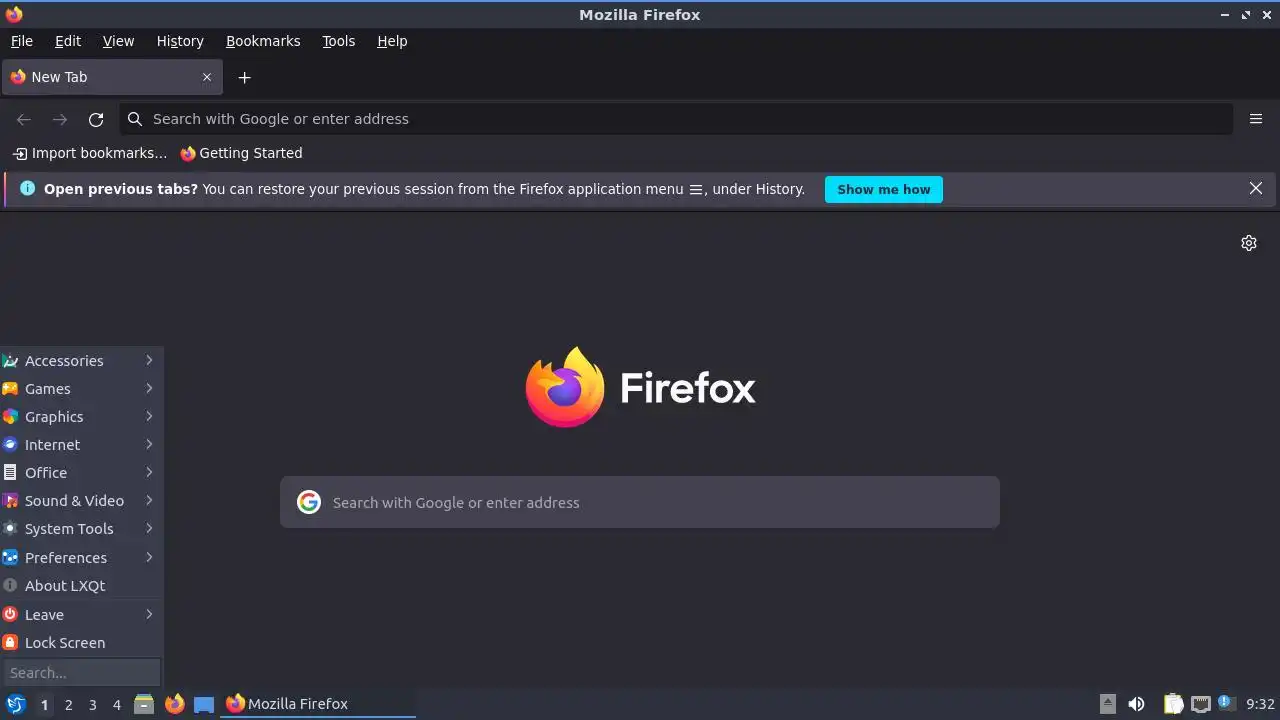Click the magnifier icon in address bar
This screenshot has height=720, width=1280.
(135, 119)
